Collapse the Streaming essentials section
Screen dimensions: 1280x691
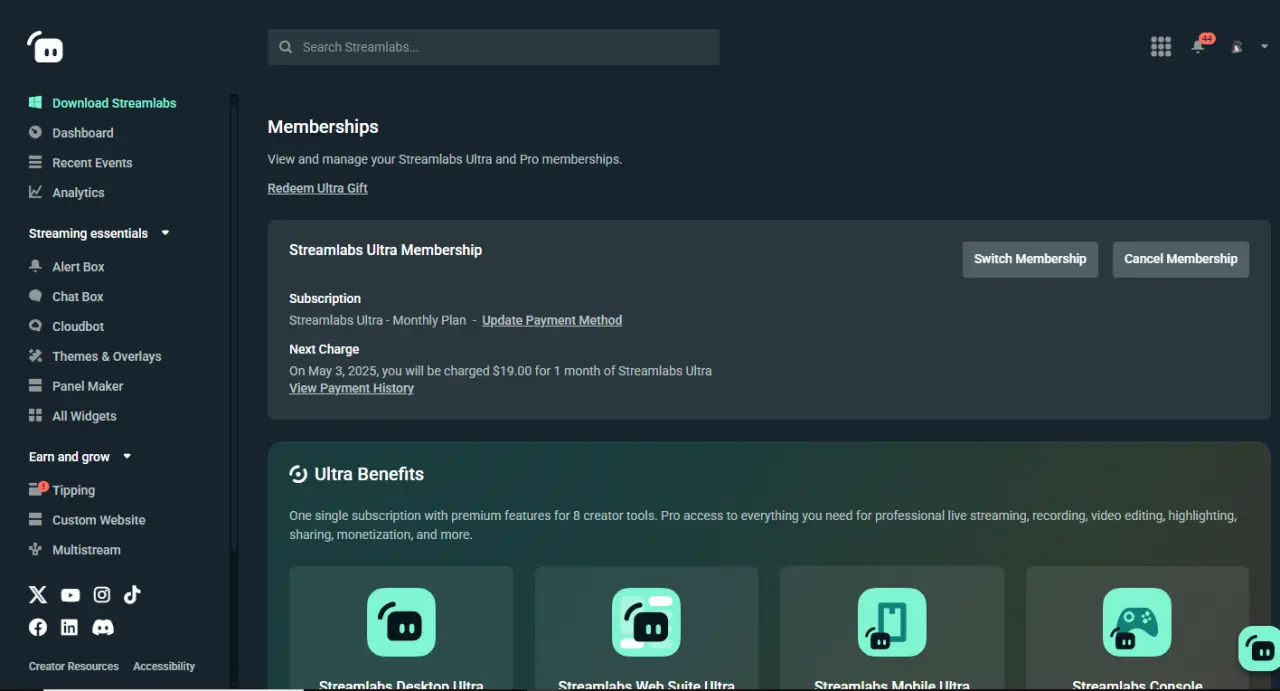tap(99, 233)
